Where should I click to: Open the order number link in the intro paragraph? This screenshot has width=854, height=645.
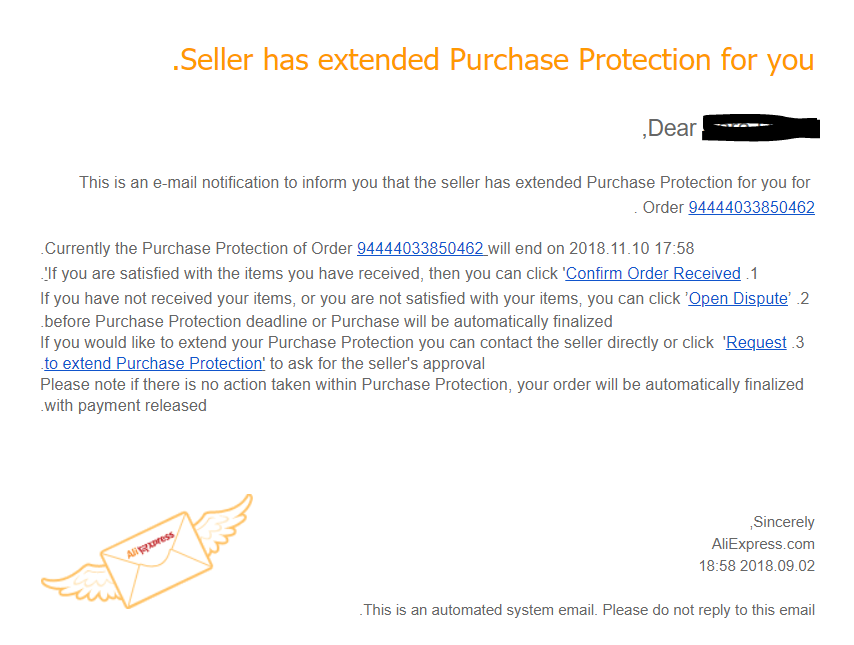pos(751,208)
